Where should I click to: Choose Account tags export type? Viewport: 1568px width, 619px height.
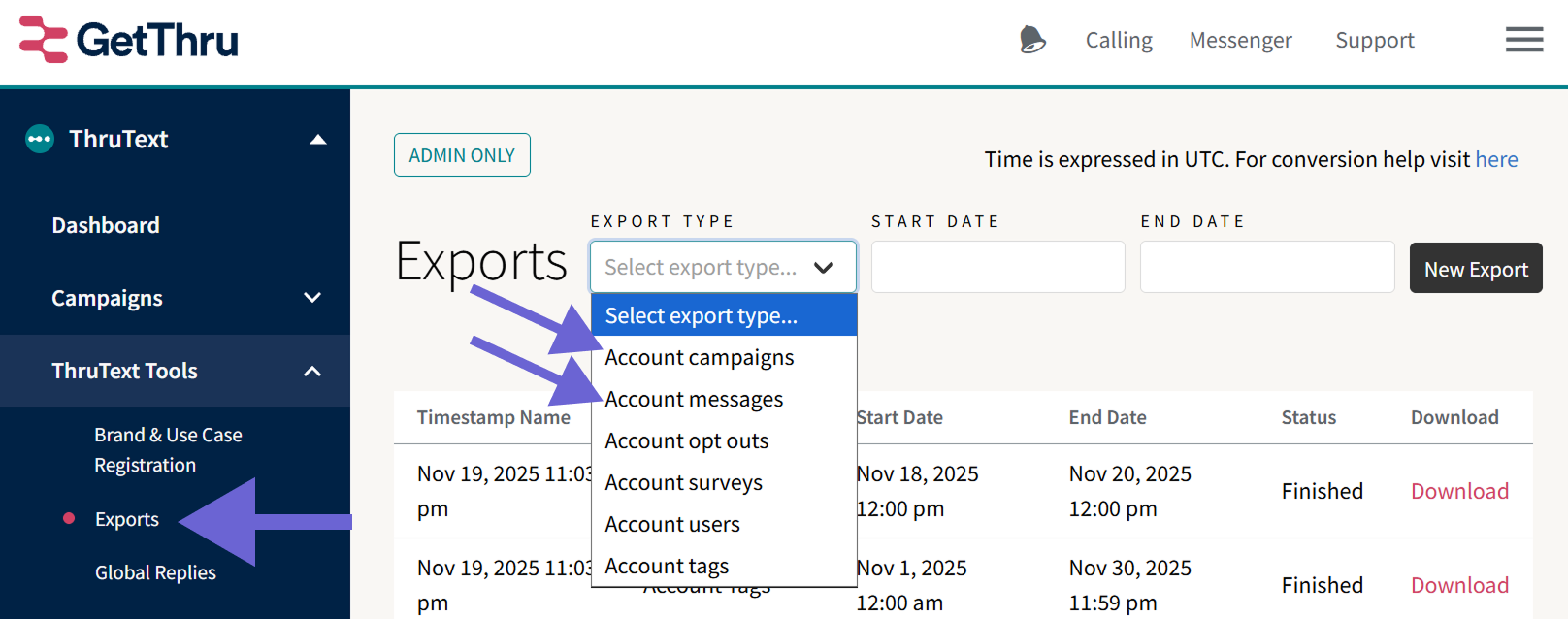(724, 566)
